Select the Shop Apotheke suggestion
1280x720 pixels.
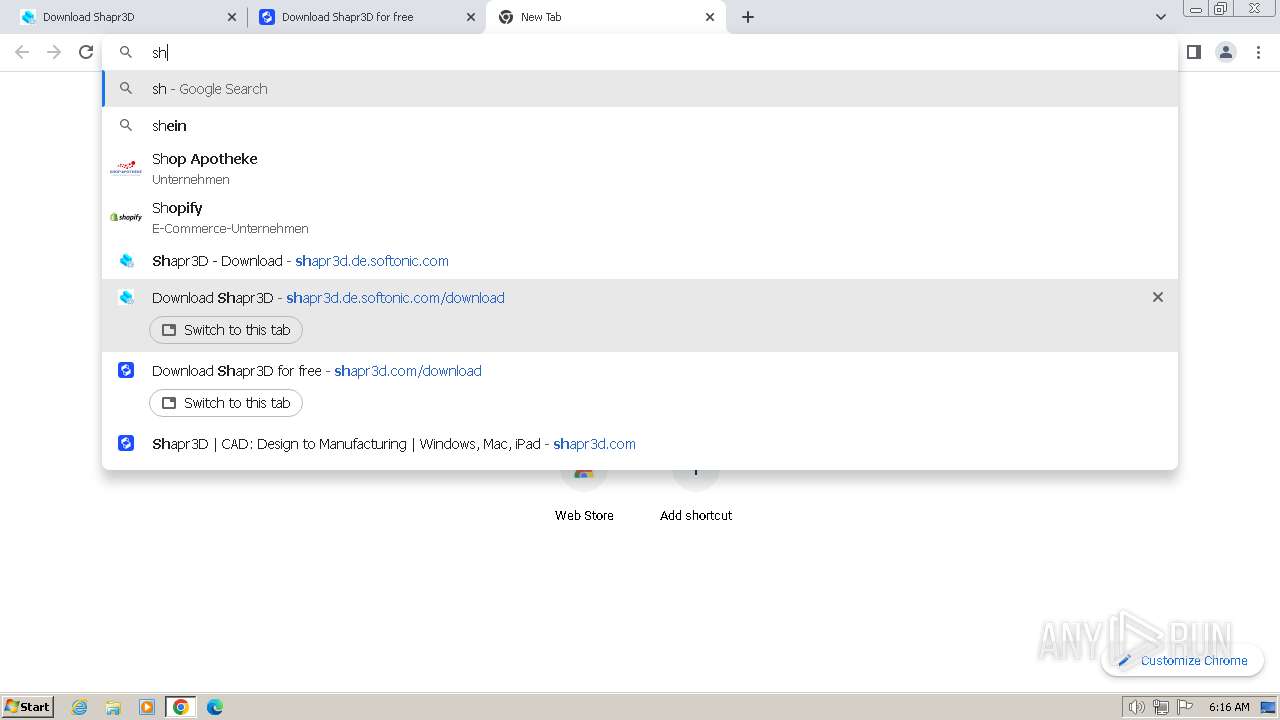click(x=640, y=168)
